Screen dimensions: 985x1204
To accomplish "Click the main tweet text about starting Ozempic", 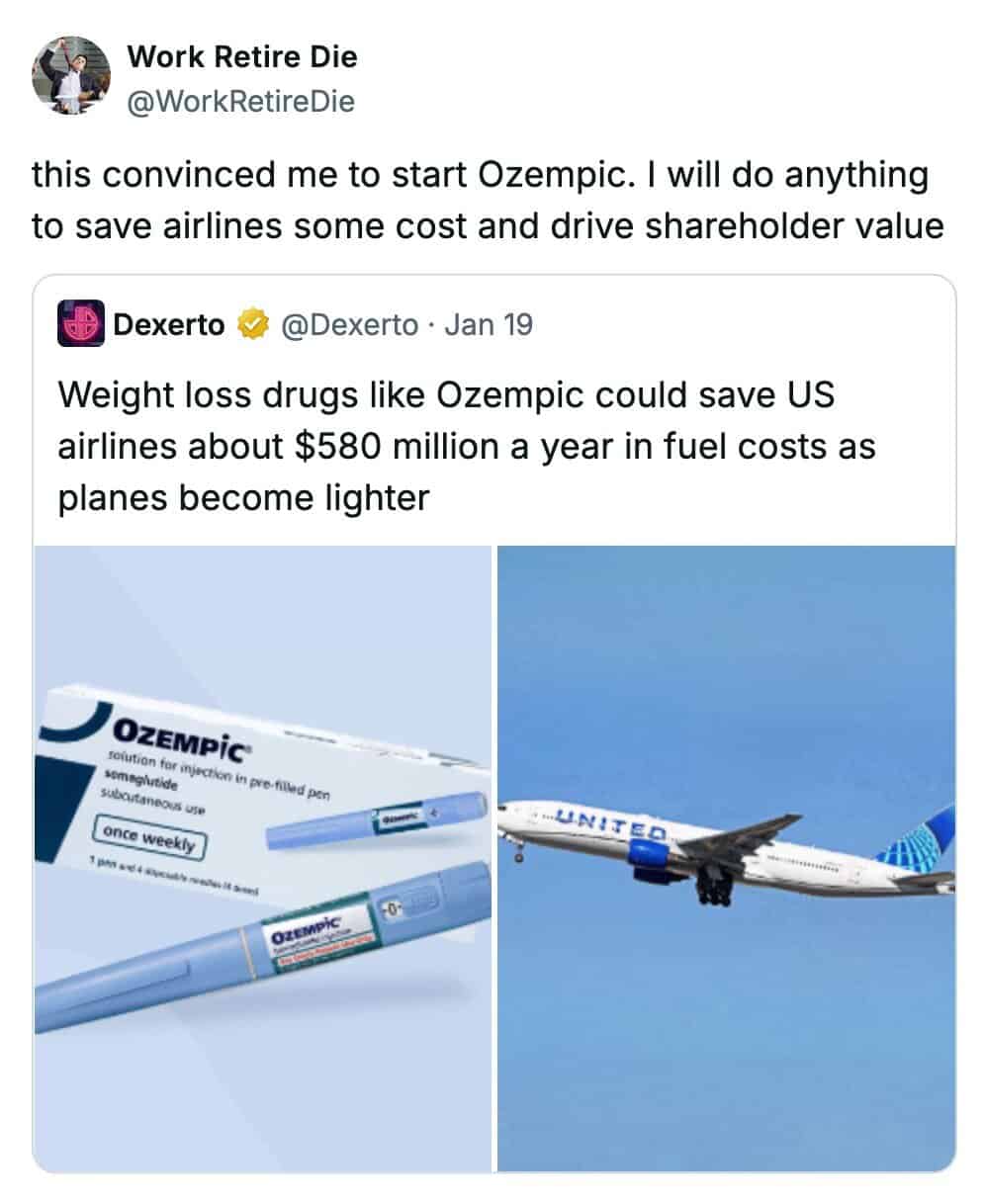I will tap(487, 201).
